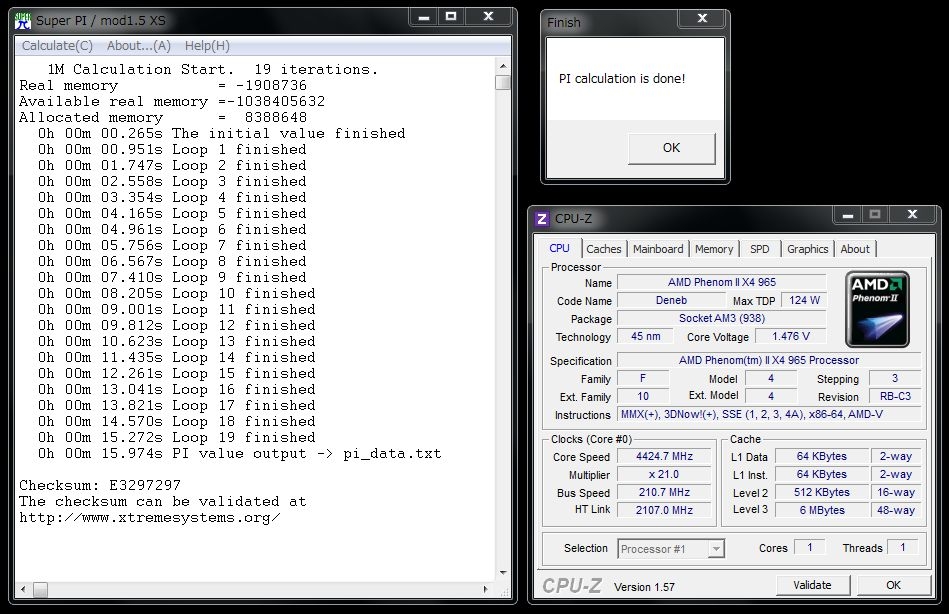Minimize the CPU-Z window

coord(846,215)
